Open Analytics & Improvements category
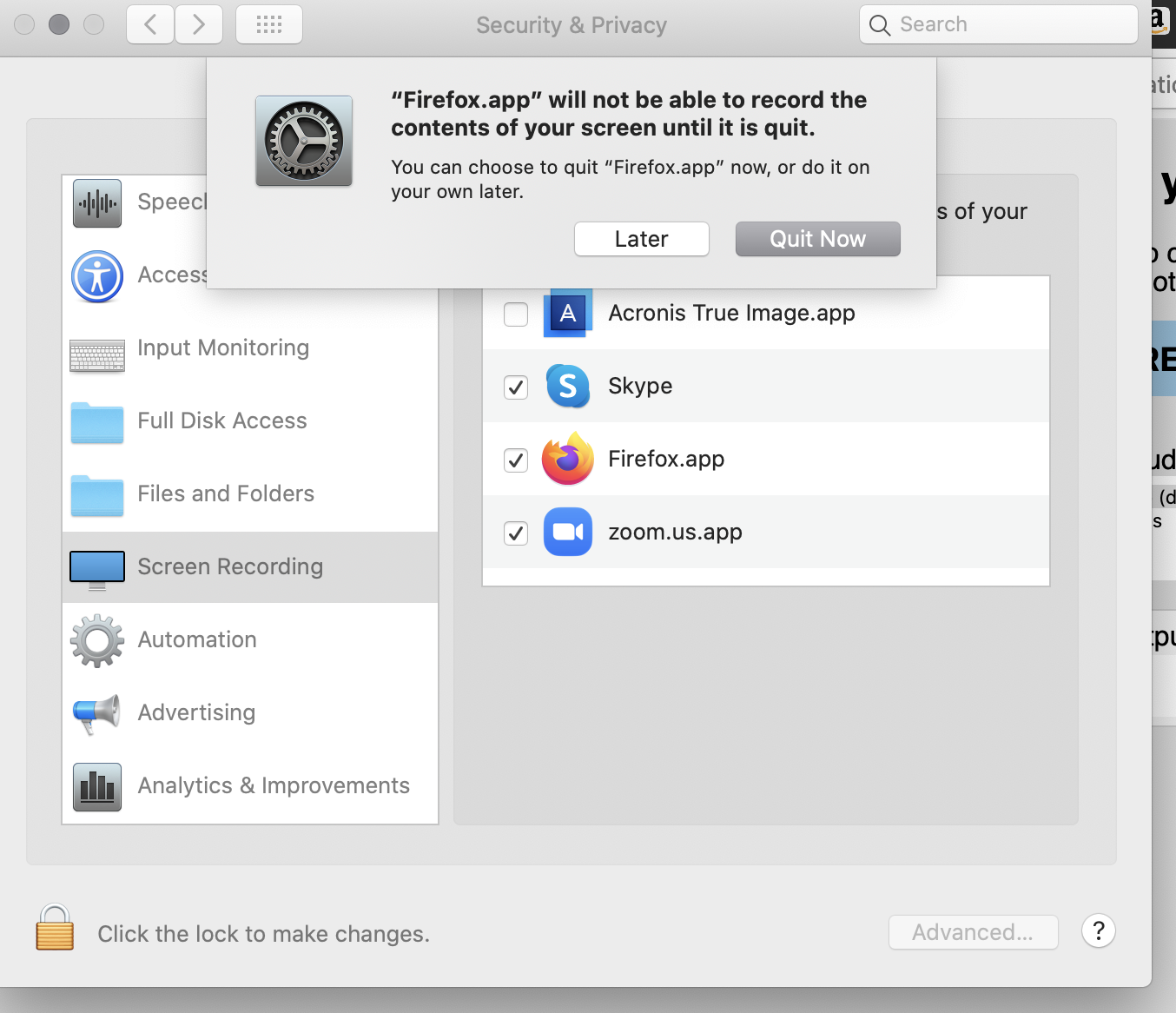Viewport: 1176px width, 1013px height. [250, 786]
